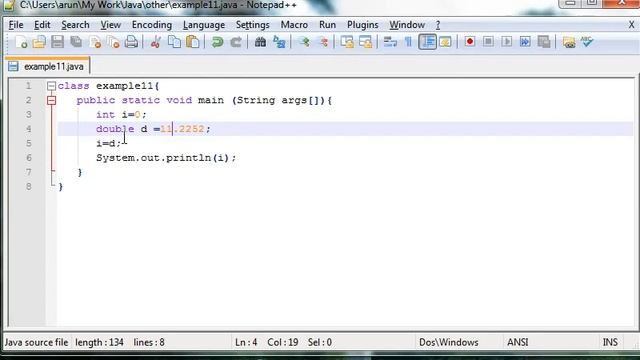The height and width of the screenshot is (360, 640).
Task: Click the ABC spell-check toolbar icon
Action: point(587,42)
